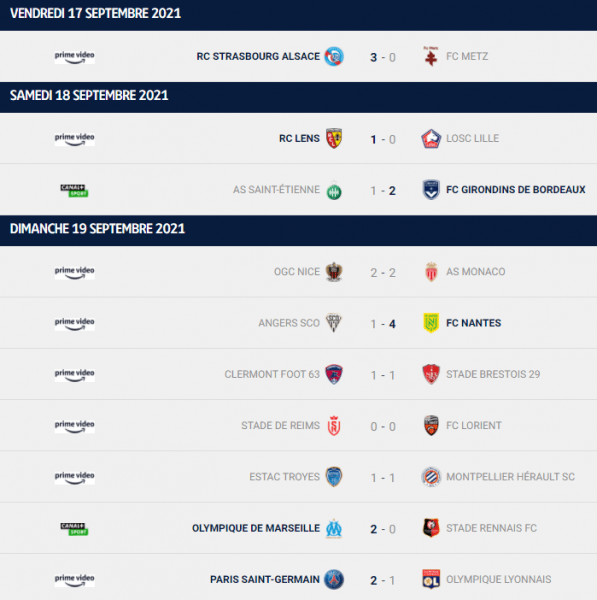
Task: Open the 2 - 1 PSG–Lyon match score
Action: tap(383, 580)
